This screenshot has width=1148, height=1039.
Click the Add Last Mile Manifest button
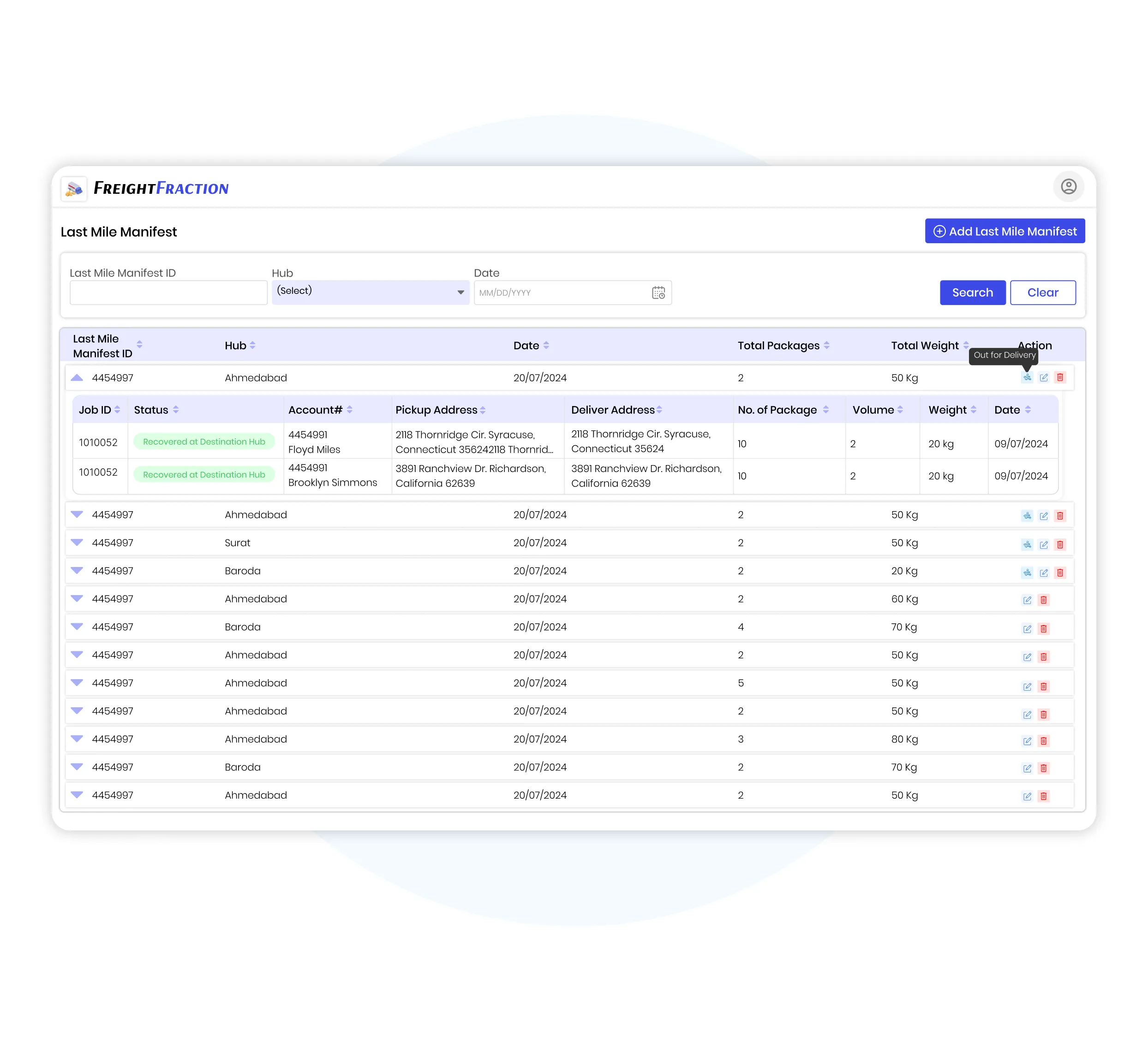click(1004, 231)
